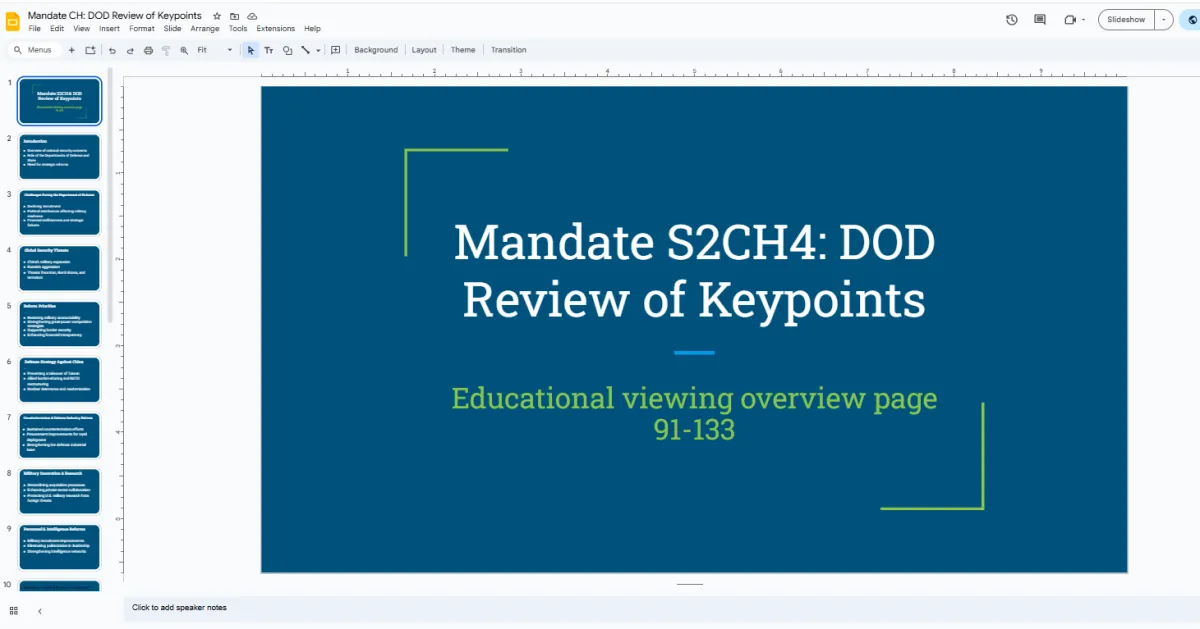Select slide 3 thumbnail
The height and width of the screenshot is (629, 1200).
59,213
